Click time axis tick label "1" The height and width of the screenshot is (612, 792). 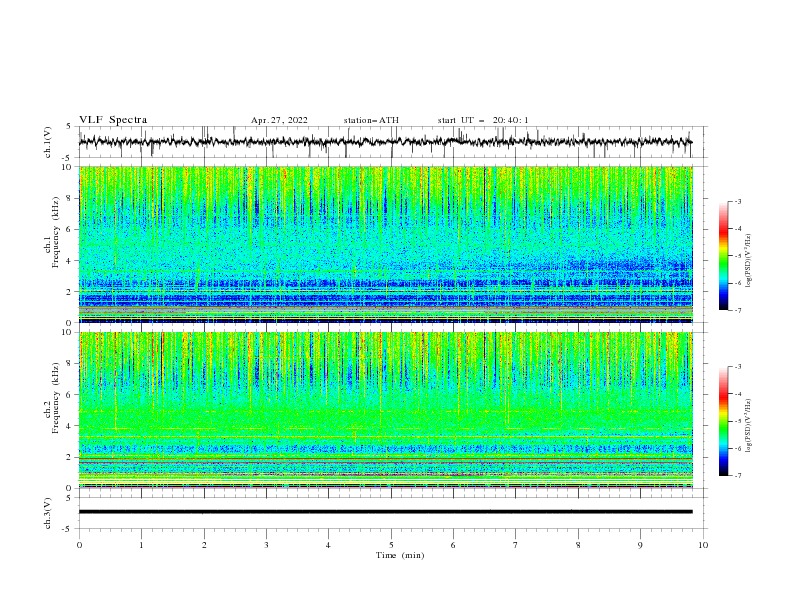click(141, 545)
